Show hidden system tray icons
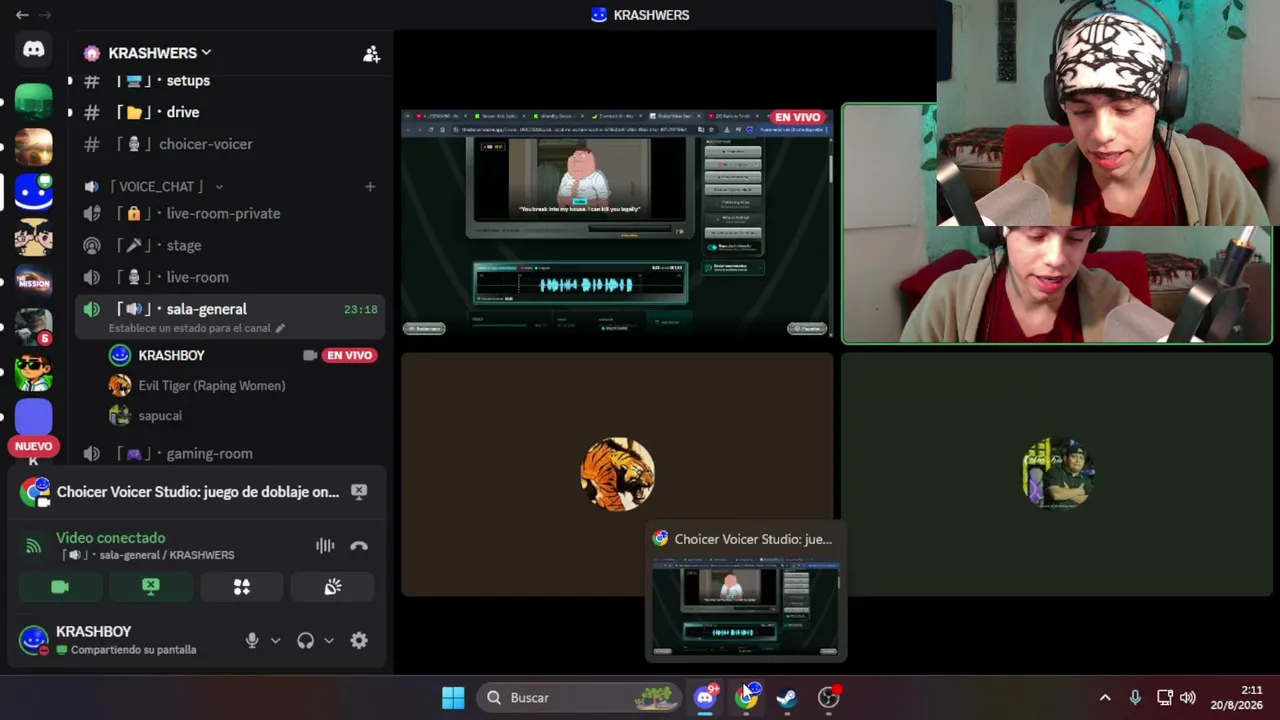The height and width of the screenshot is (720, 1280). coord(1105,698)
